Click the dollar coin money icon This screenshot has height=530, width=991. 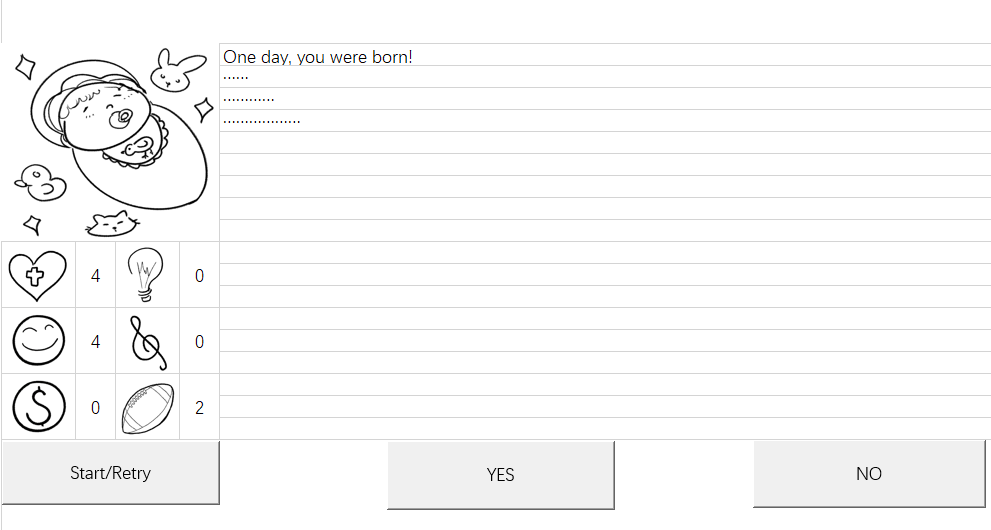39,407
